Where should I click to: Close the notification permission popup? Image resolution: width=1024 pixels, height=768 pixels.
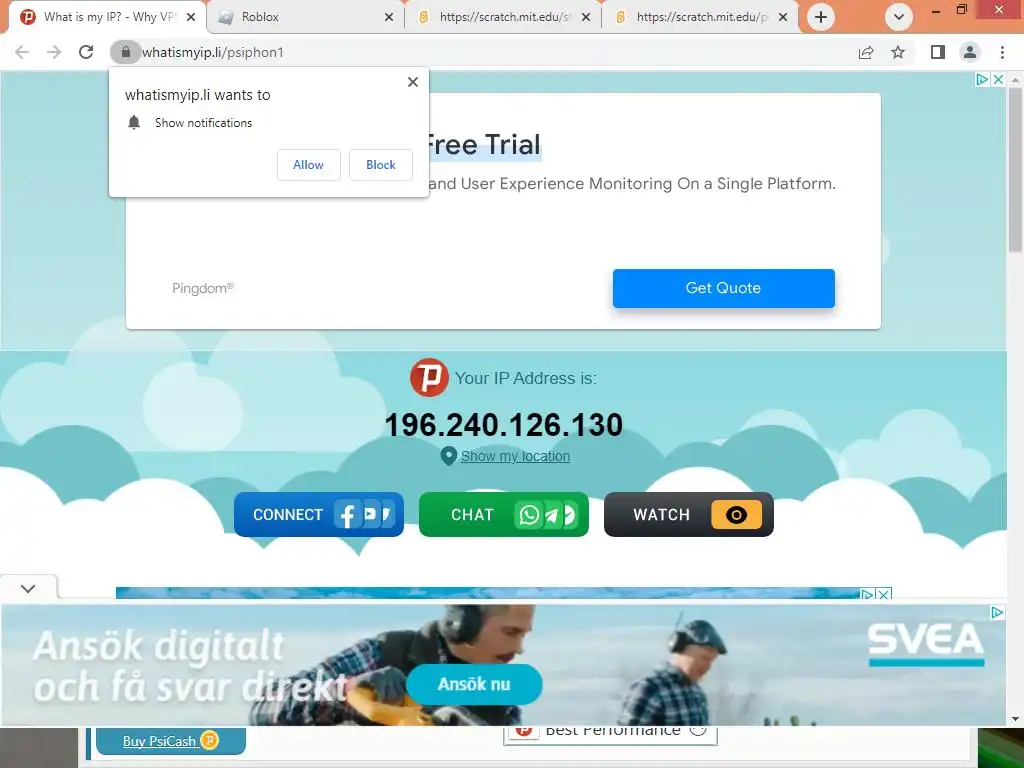(x=413, y=82)
